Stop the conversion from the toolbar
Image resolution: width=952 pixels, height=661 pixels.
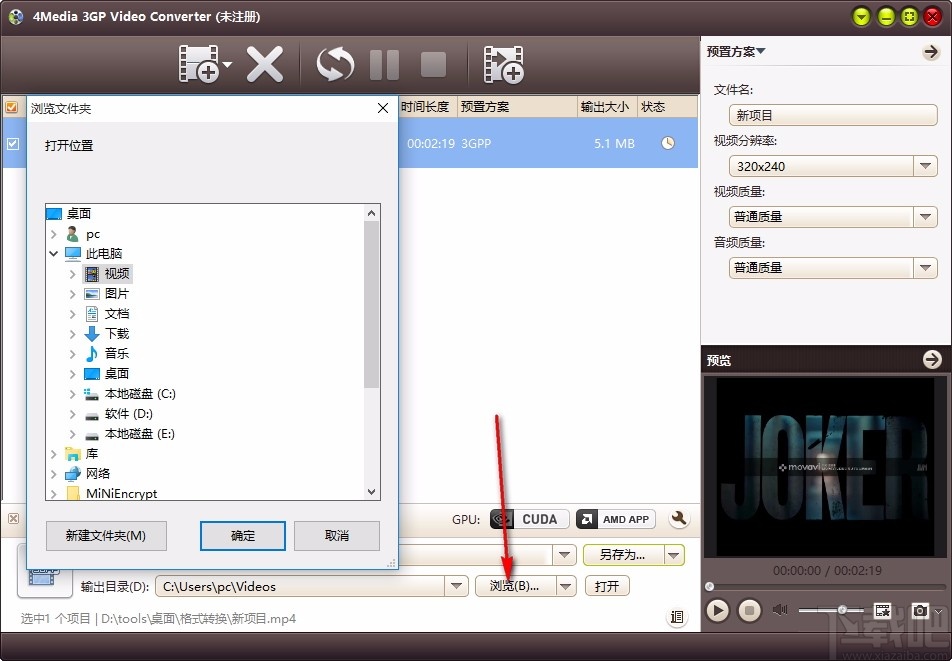[432, 63]
